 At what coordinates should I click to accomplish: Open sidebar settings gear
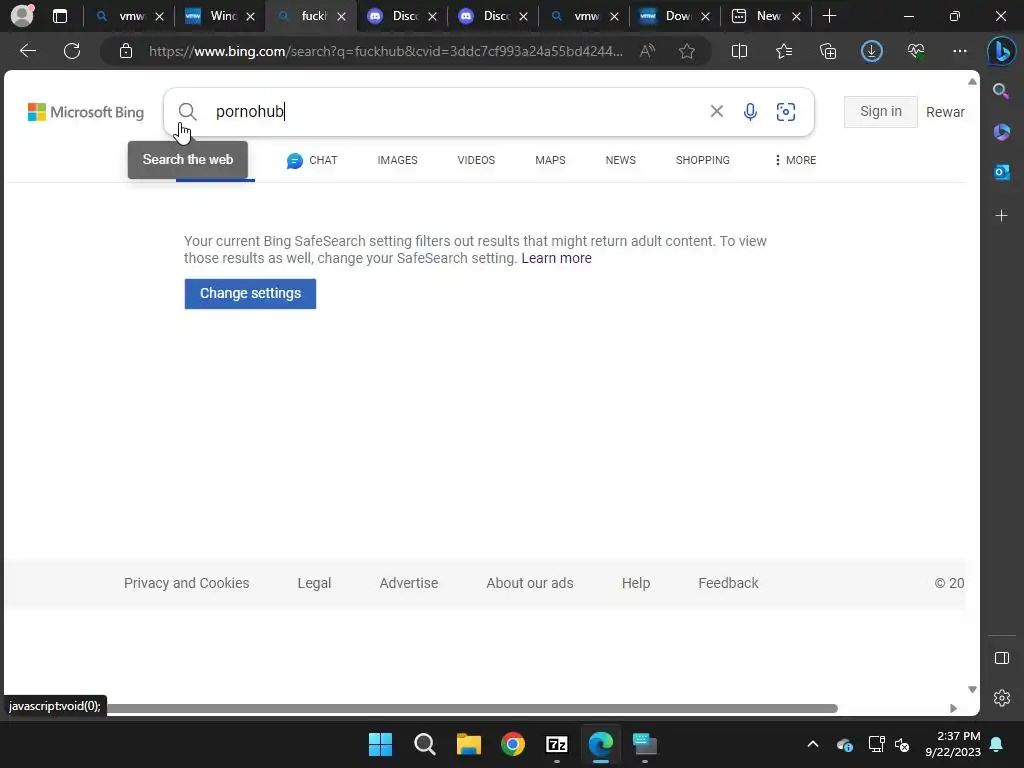[x=1002, y=698]
